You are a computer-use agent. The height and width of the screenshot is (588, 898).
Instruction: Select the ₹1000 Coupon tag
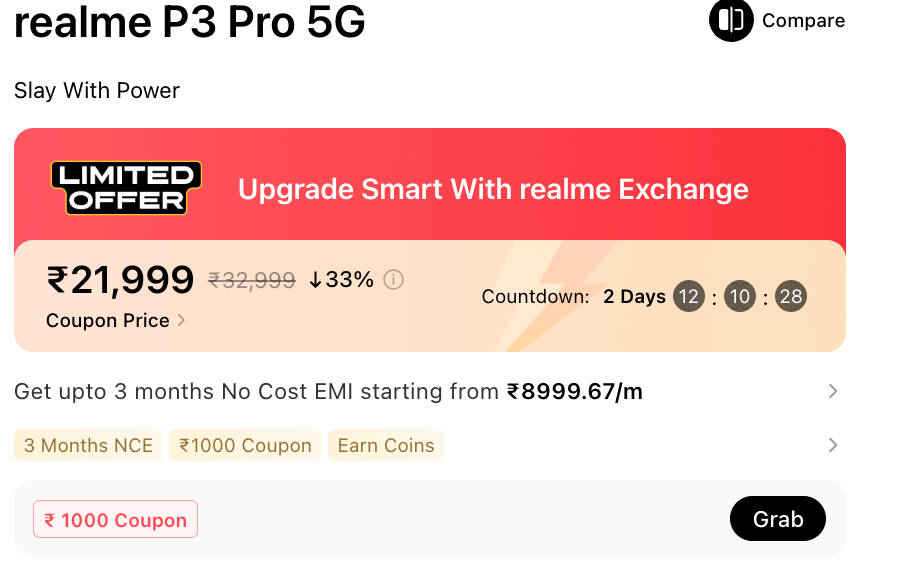(x=245, y=445)
